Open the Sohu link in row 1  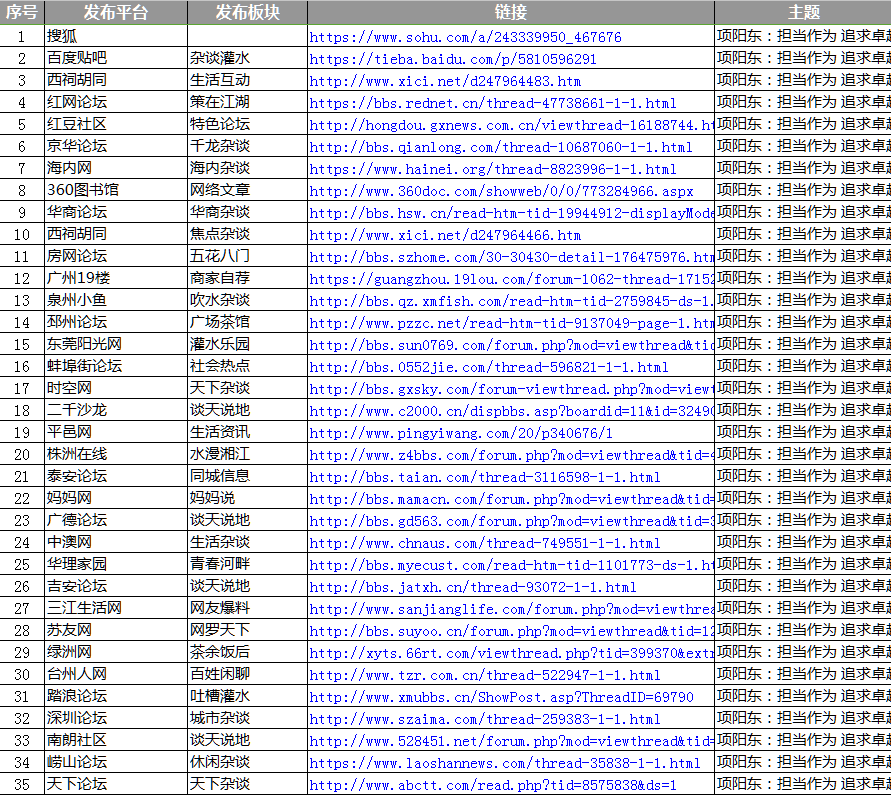click(x=465, y=37)
